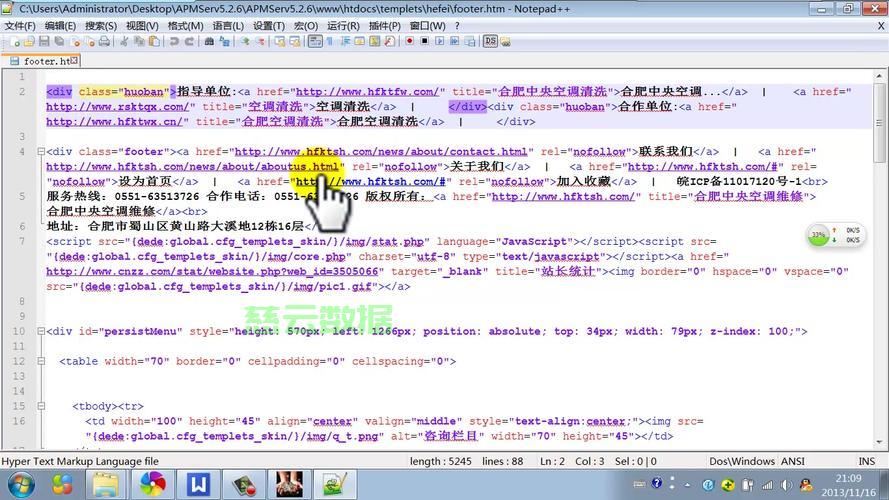Click the Save recorded macro icon
This screenshot has height=500, width=889.
470,41
